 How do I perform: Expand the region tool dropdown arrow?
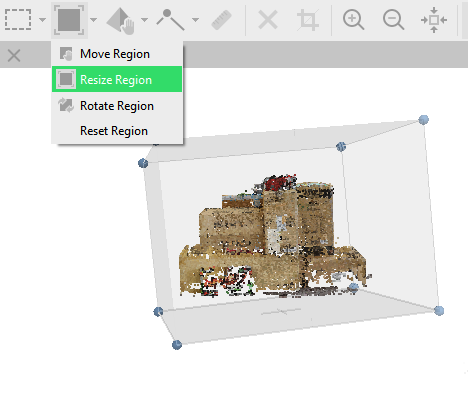(94, 20)
